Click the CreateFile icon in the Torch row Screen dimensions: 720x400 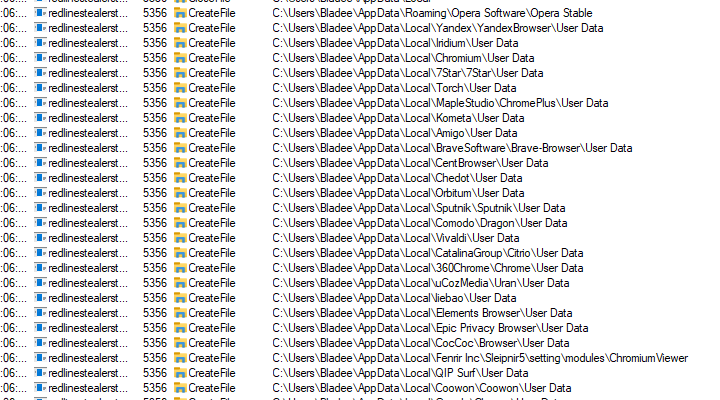coord(180,88)
